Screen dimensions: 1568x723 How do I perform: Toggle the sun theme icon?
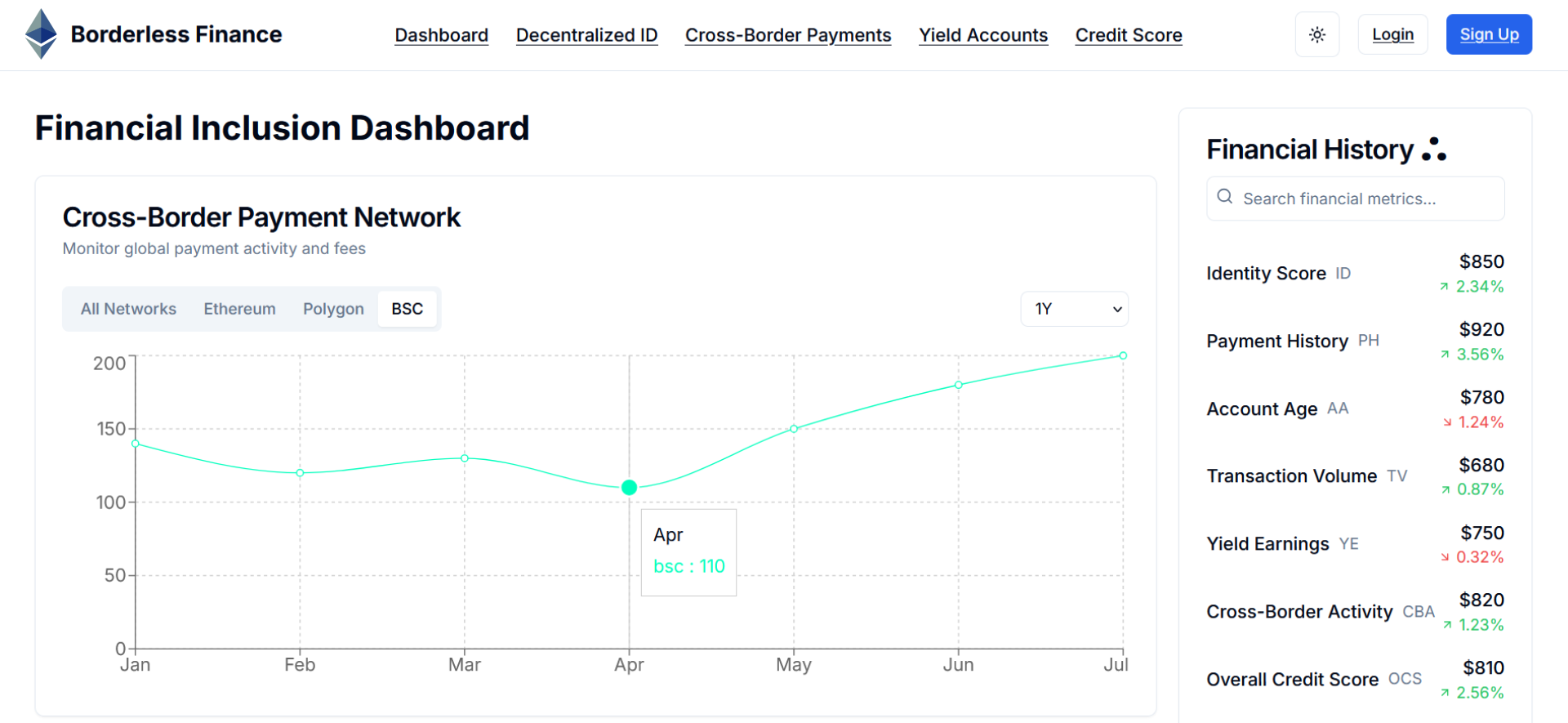(x=1317, y=34)
